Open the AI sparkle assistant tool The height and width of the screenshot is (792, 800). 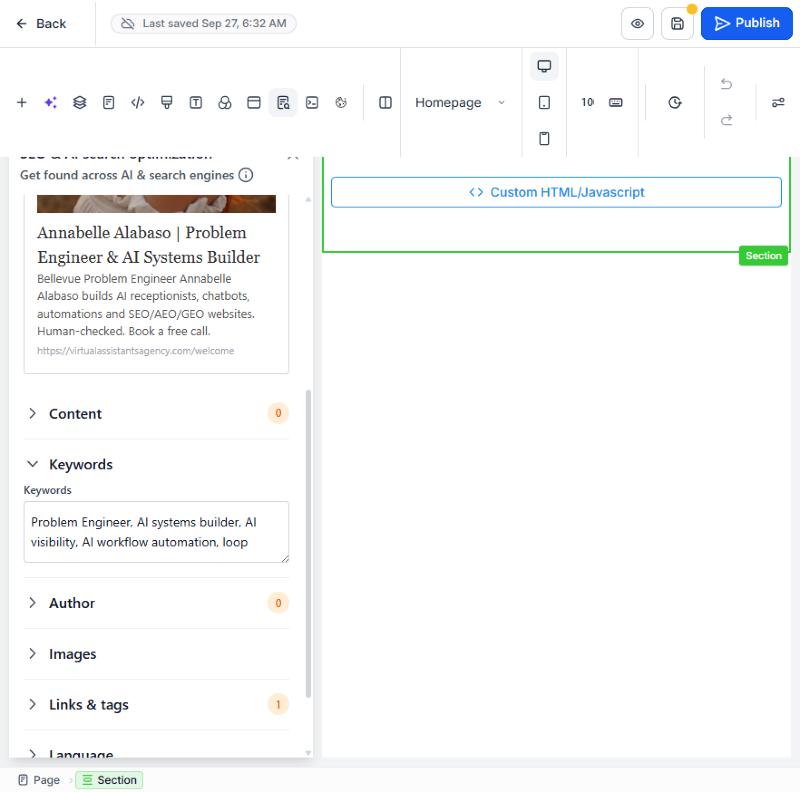point(51,103)
